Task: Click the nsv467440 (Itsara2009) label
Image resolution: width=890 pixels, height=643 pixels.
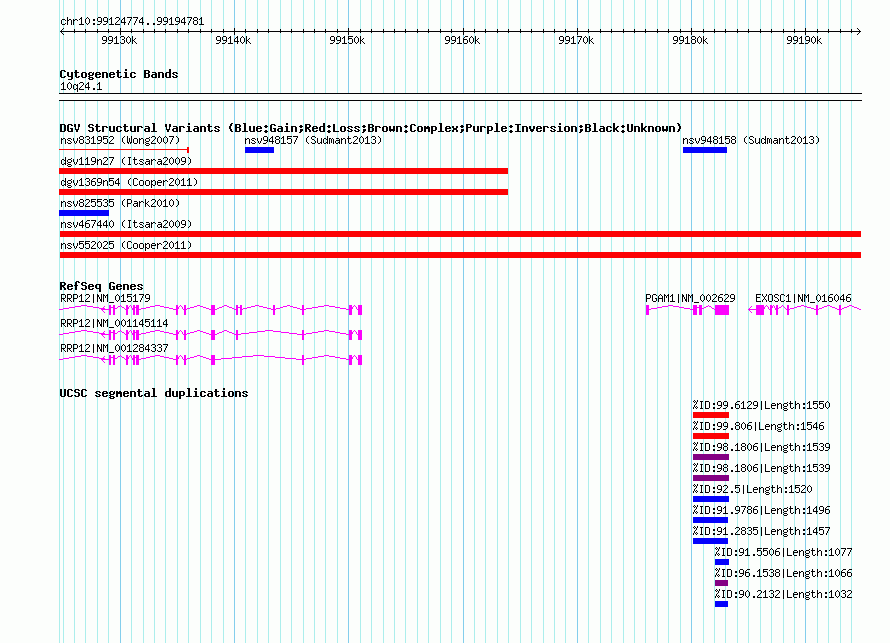Action: pyautogui.click(x=126, y=224)
